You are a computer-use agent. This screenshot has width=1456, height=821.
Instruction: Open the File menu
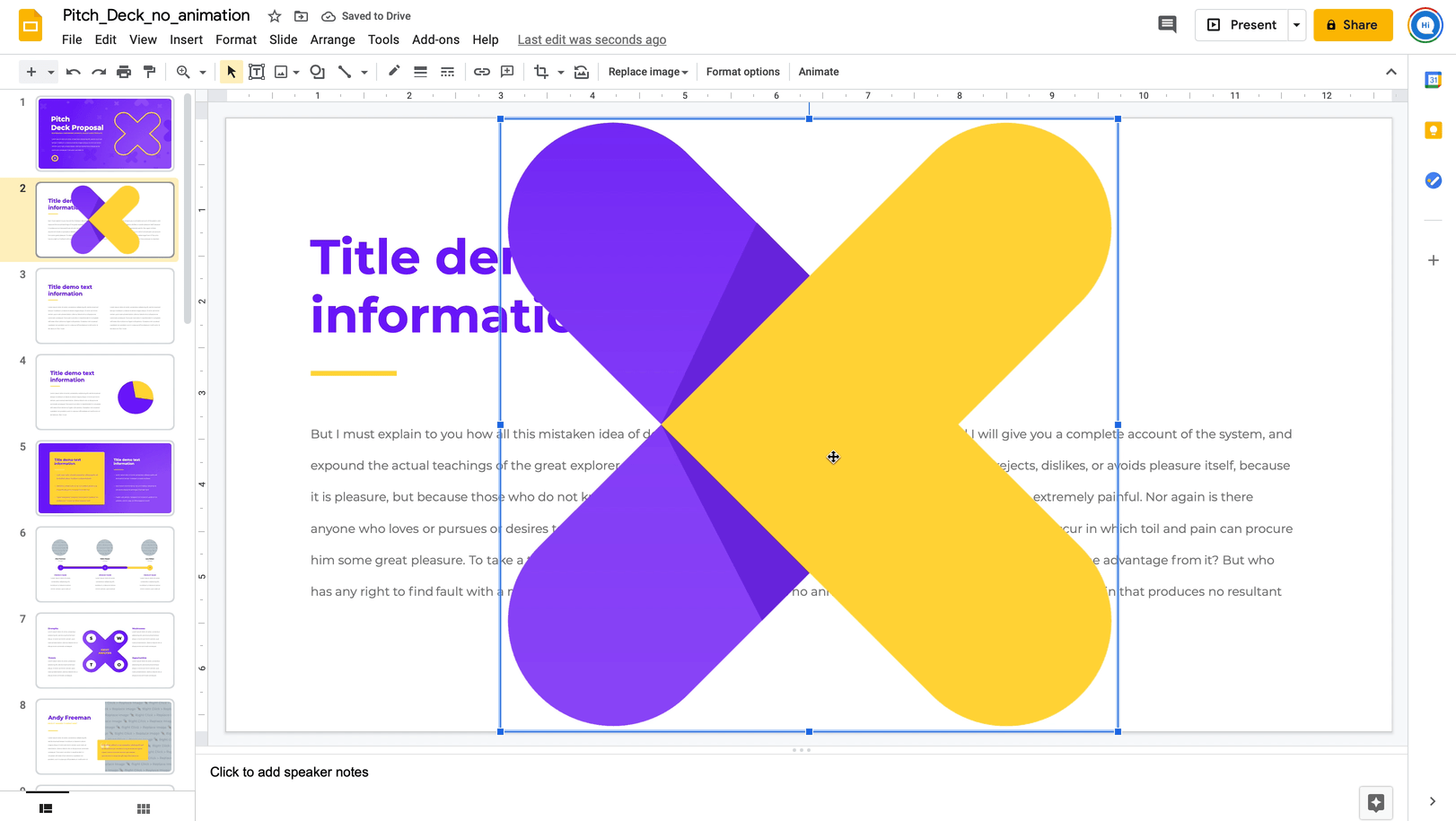coord(72,39)
